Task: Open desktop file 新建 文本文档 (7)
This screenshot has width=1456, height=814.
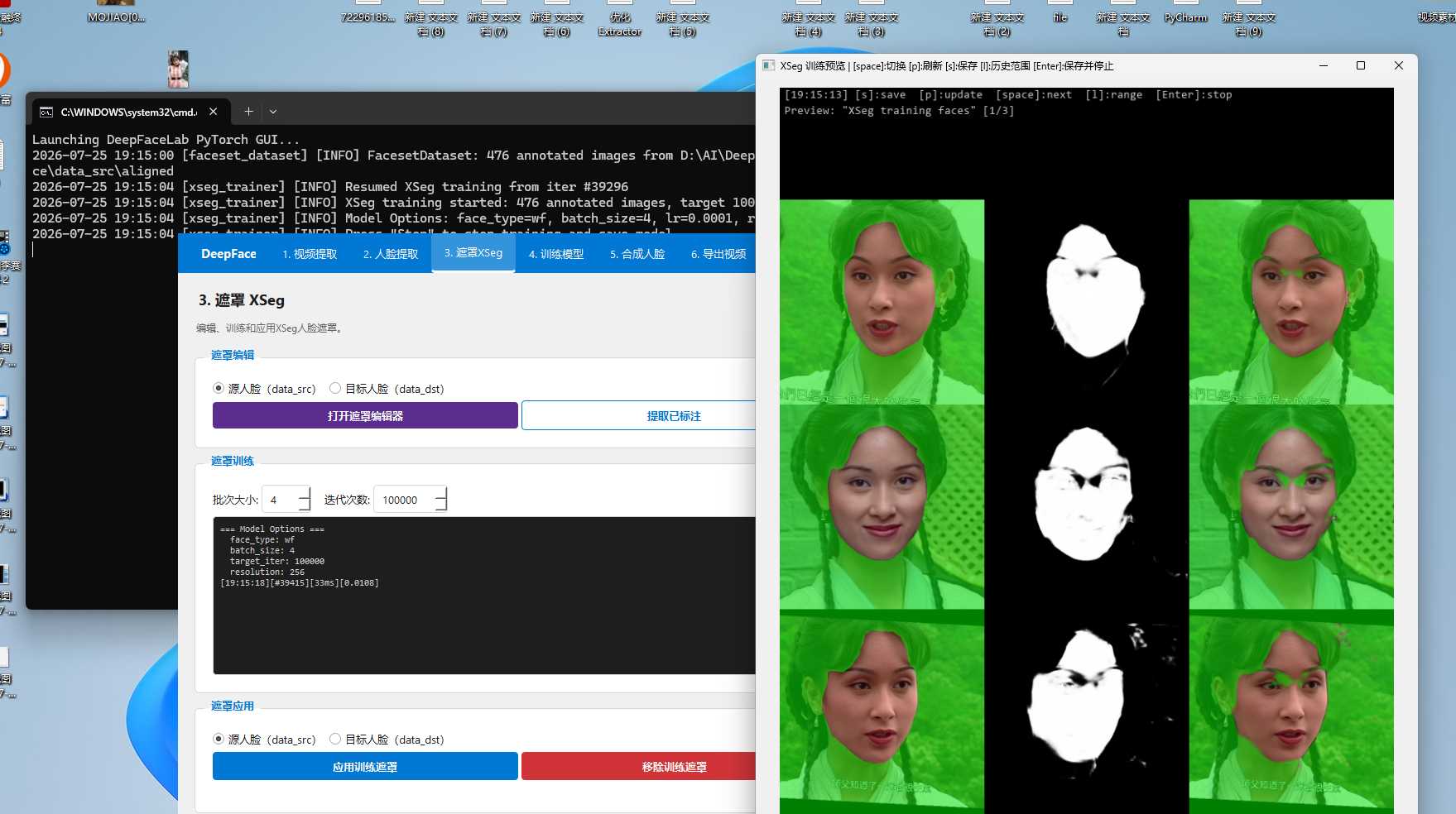Action: click(x=493, y=19)
